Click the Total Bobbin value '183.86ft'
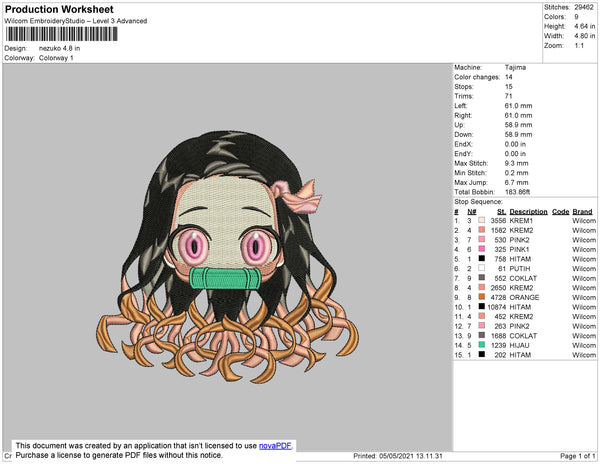Screen dimensions: 600x464 pos(517,192)
